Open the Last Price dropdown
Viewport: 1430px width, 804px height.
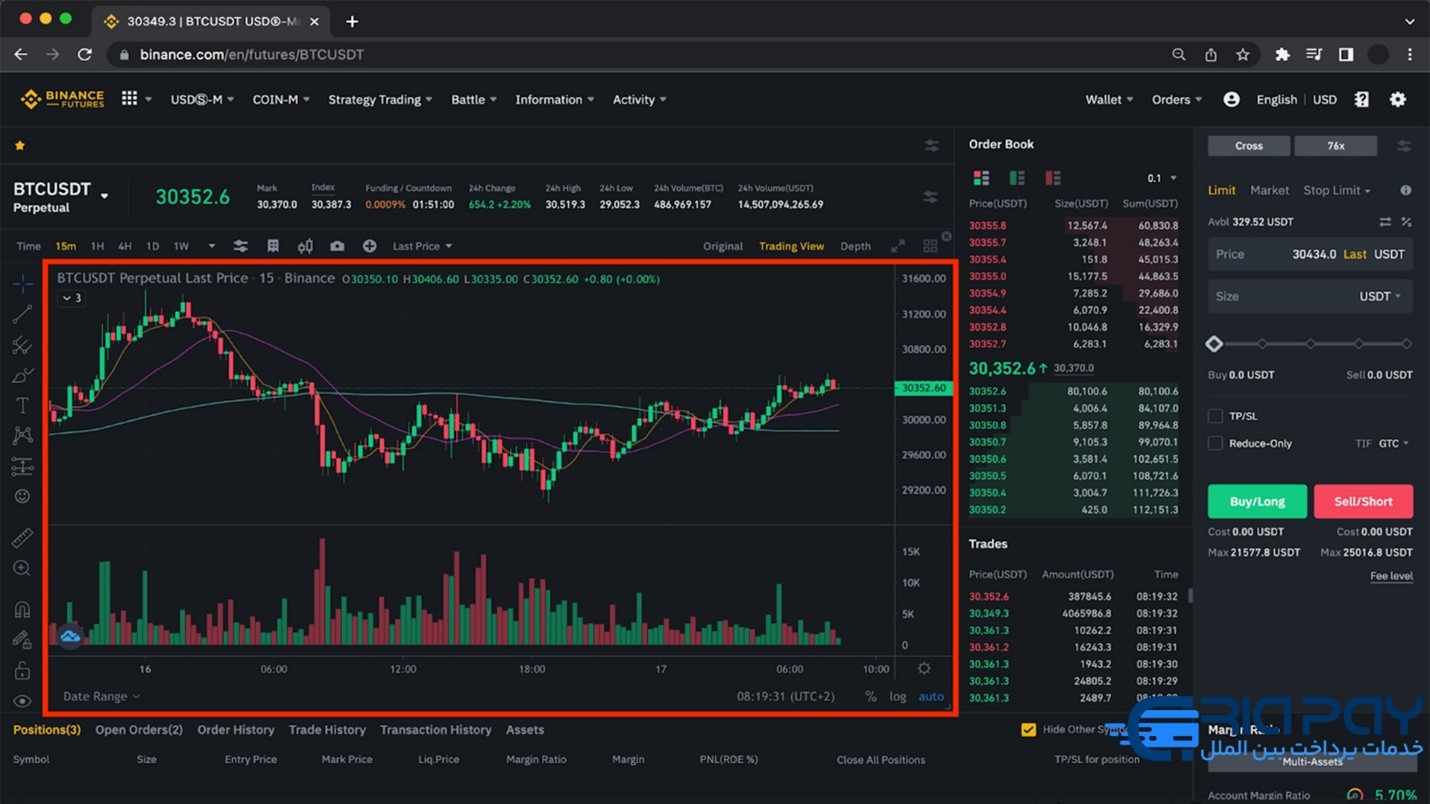pyautogui.click(x=422, y=246)
